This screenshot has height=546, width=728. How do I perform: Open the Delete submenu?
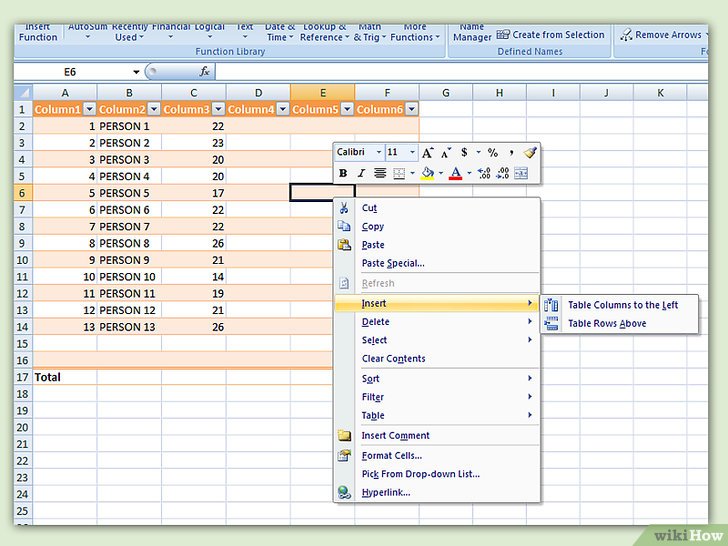[437, 322]
